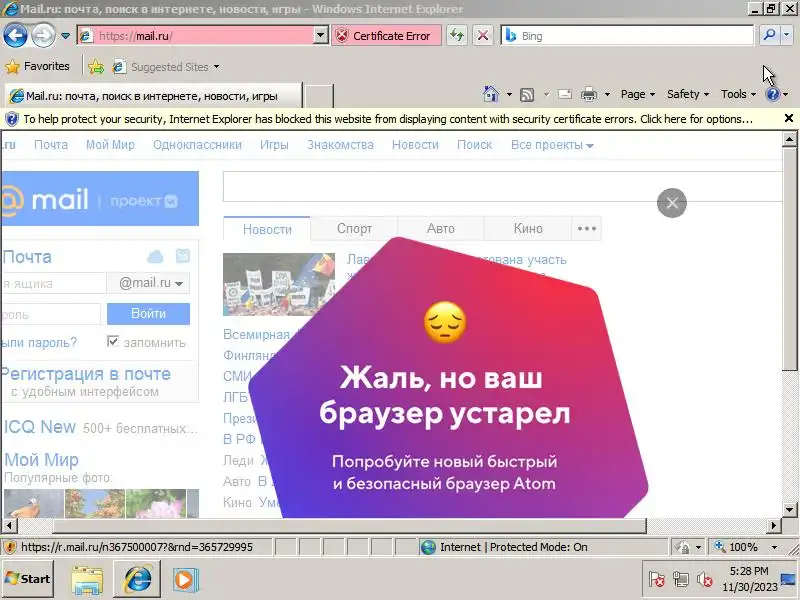Open the recent pages dropdown beside Forward
This screenshot has height=600, width=800.
pos(65,36)
